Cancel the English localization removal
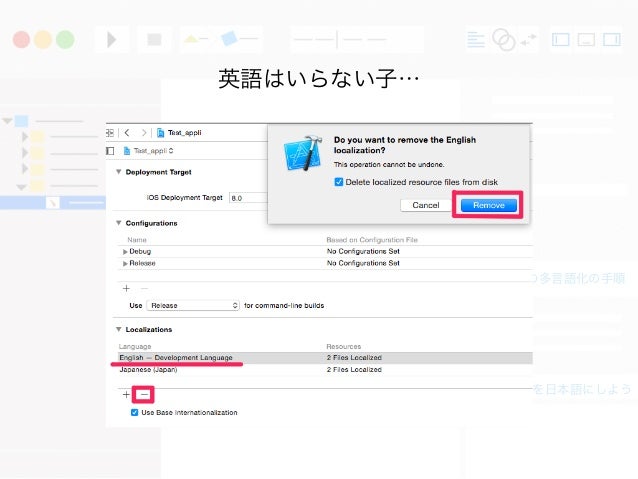The image size is (638, 479). click(x=426, y=205)
